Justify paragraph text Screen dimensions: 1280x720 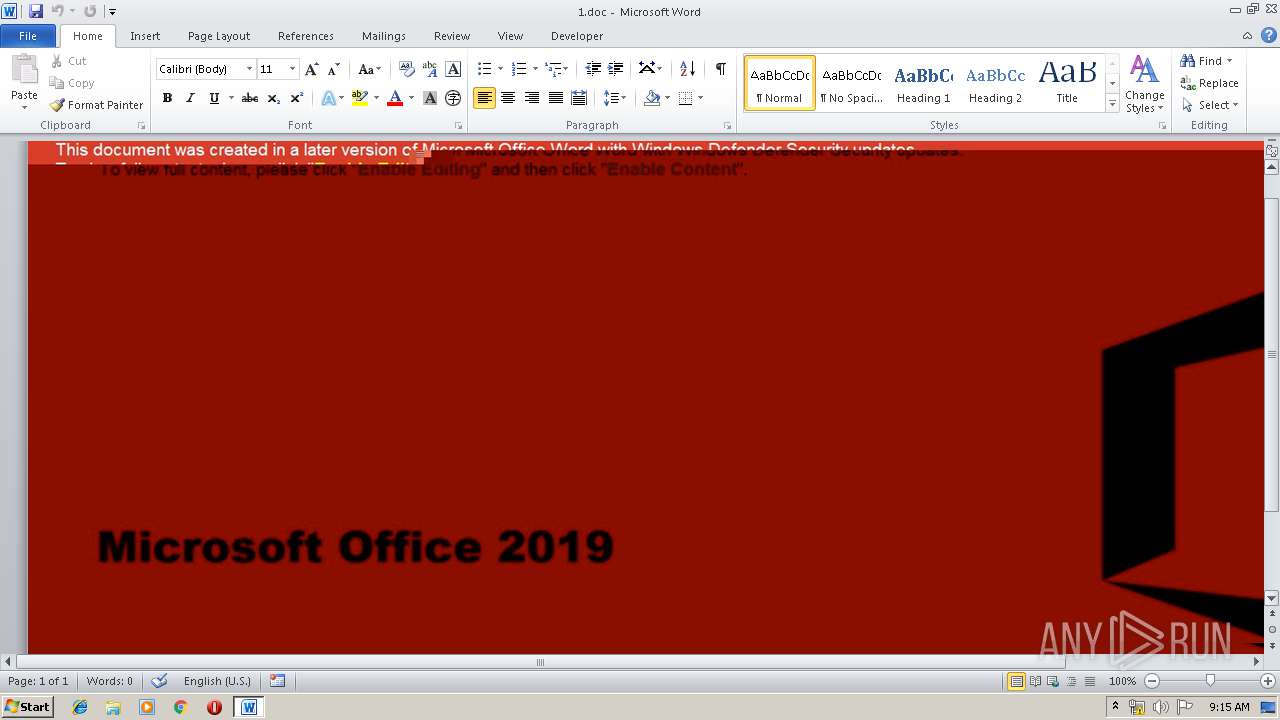click(556, 98)
